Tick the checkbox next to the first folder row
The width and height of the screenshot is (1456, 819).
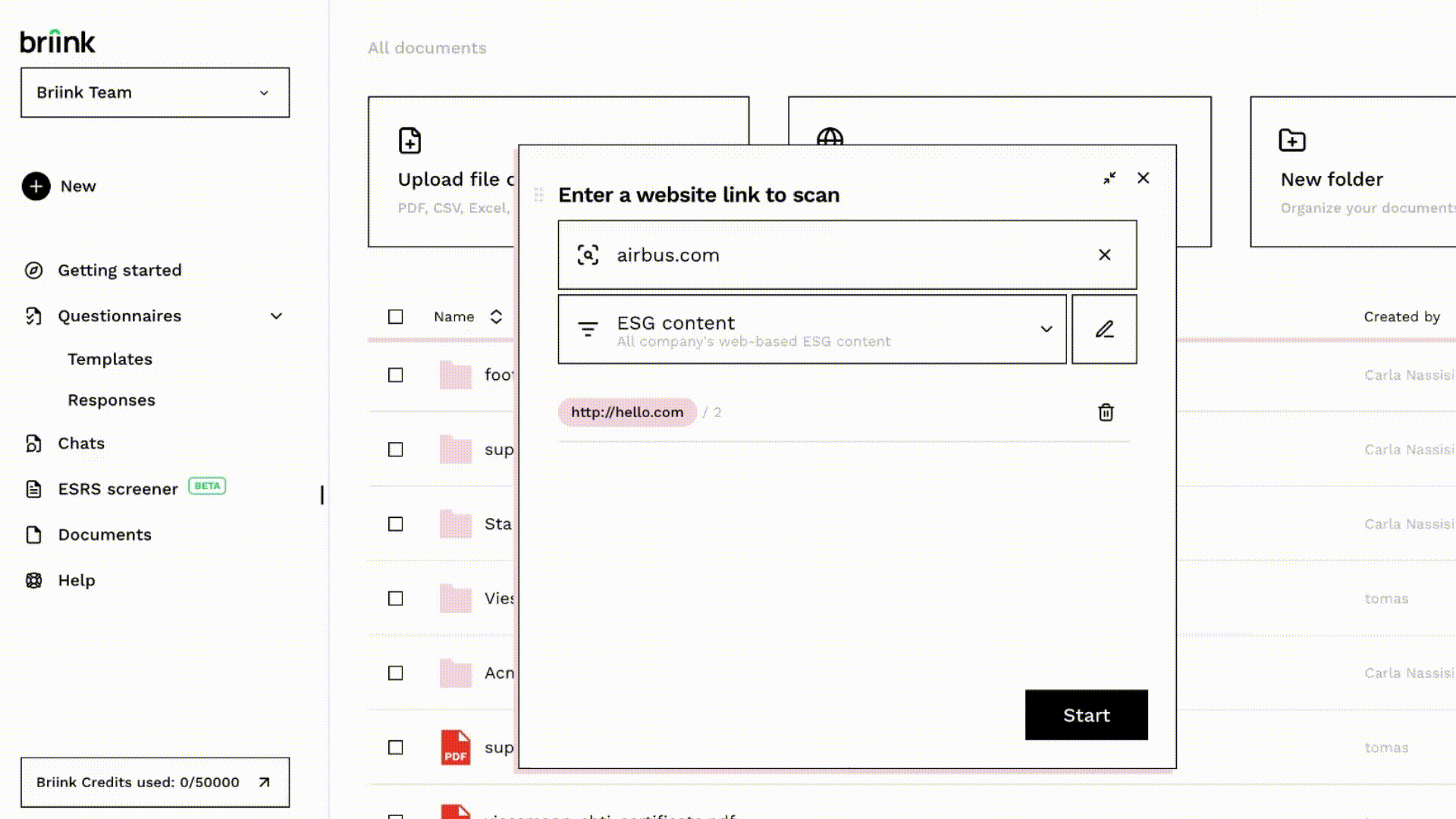pos(395,375)
